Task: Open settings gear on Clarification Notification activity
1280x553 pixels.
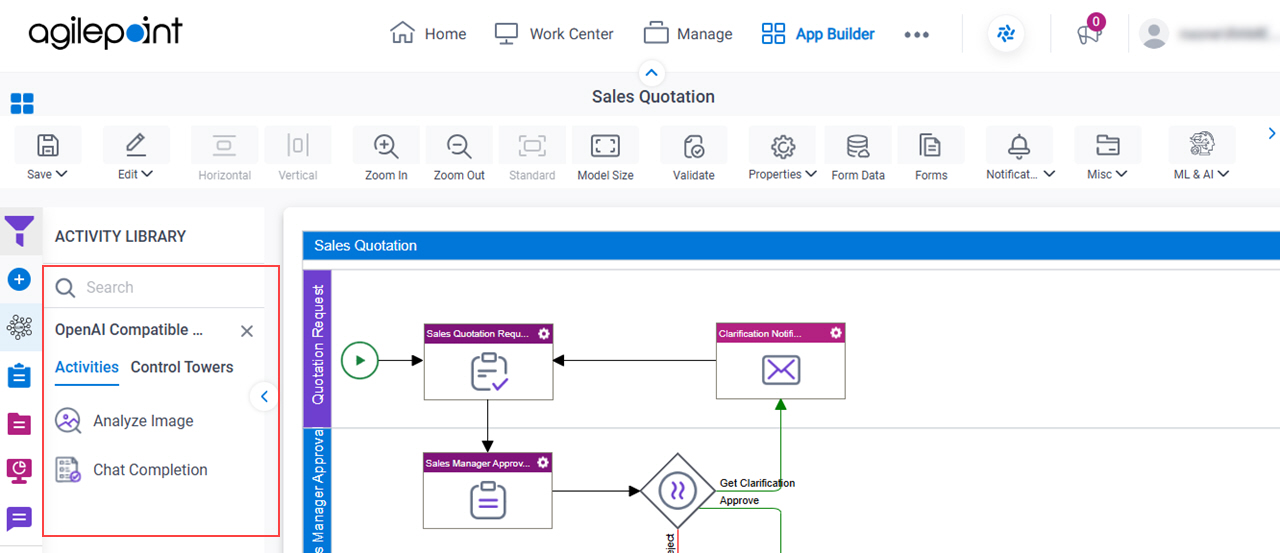Action: [x=836, y=333]
